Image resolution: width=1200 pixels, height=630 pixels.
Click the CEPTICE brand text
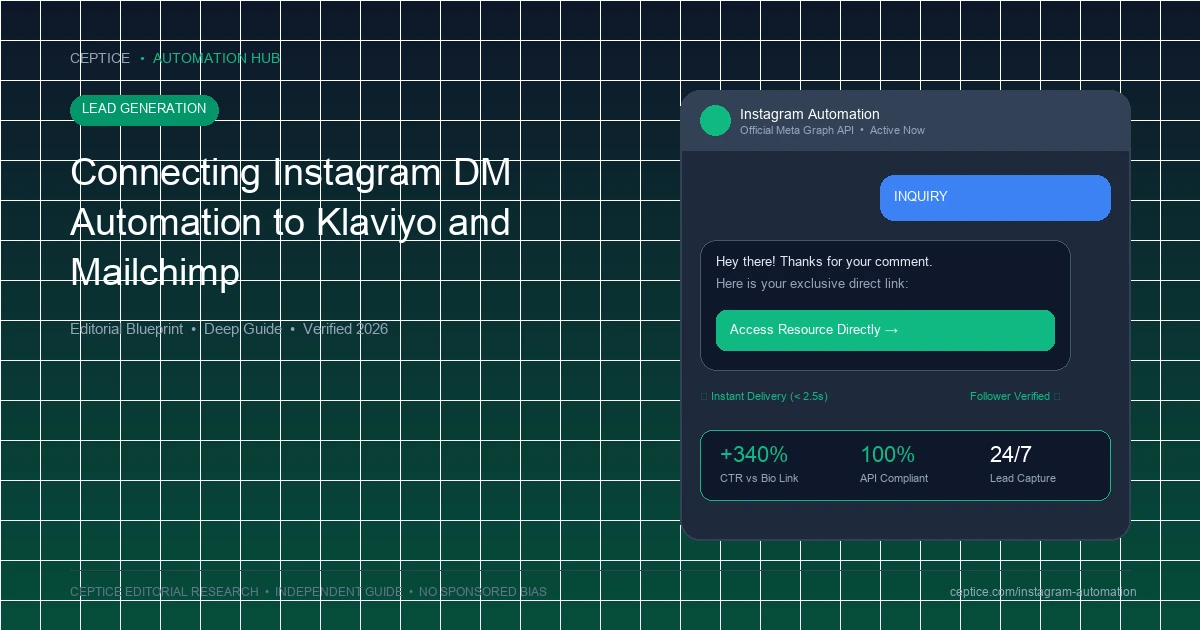point(100,58)
